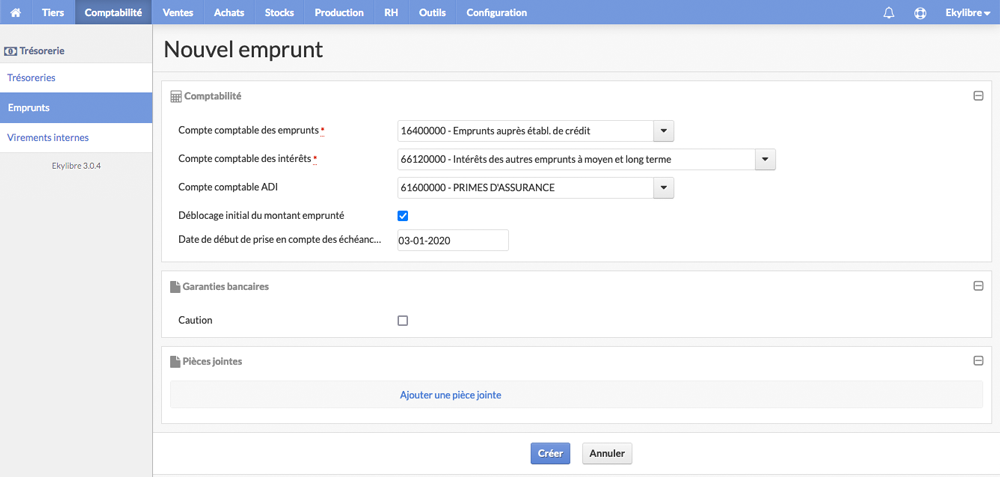Viewport: 1000px width, 477px height.
Task: Open the Configuration menu
Action: point(497,12)
